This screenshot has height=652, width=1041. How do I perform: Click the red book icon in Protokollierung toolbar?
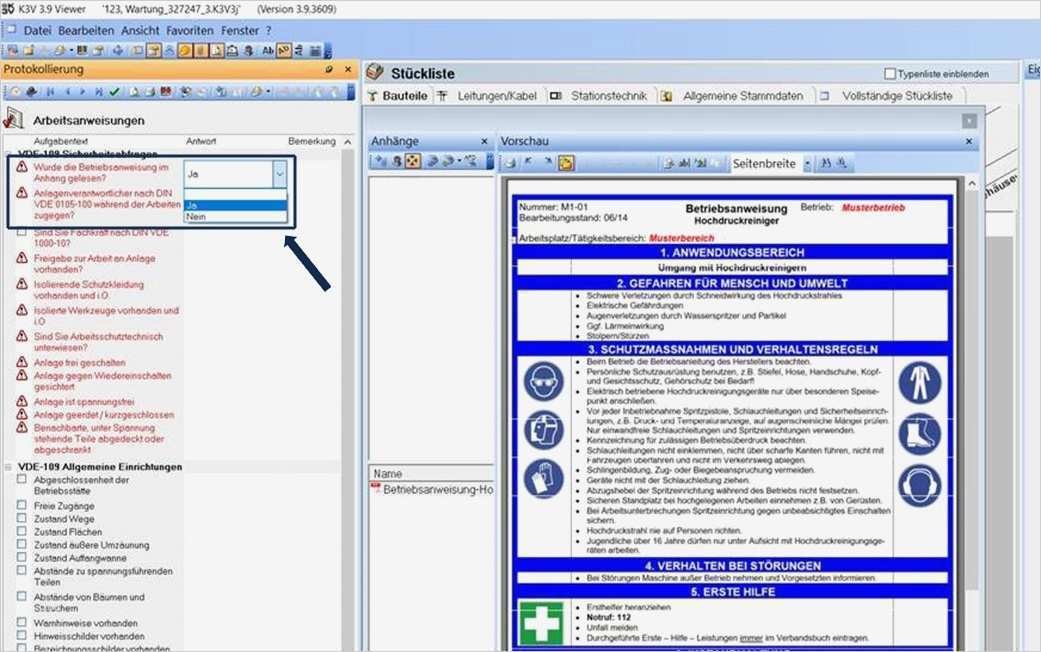tap(166, 92)
